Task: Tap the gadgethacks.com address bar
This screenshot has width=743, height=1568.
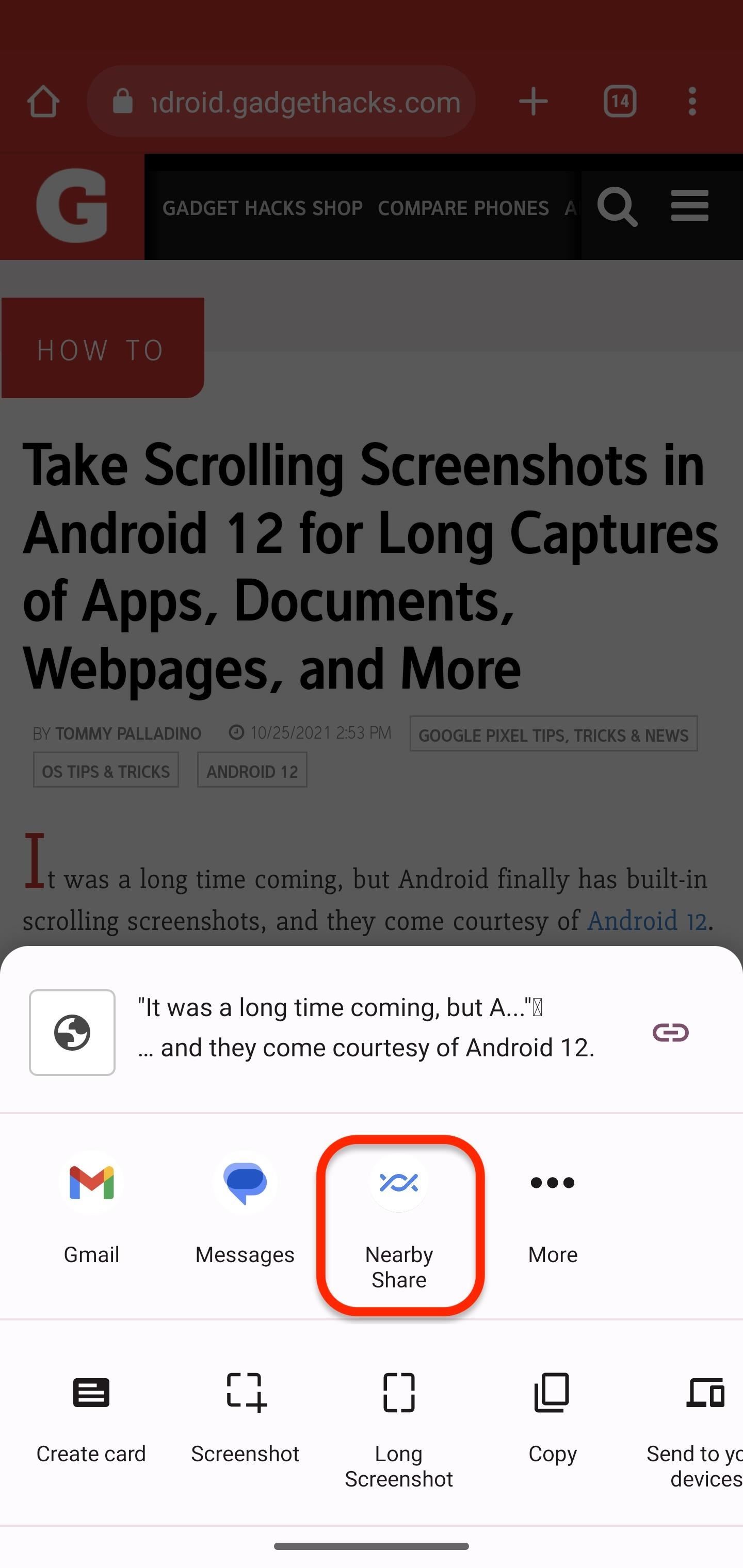Action: 281,101
